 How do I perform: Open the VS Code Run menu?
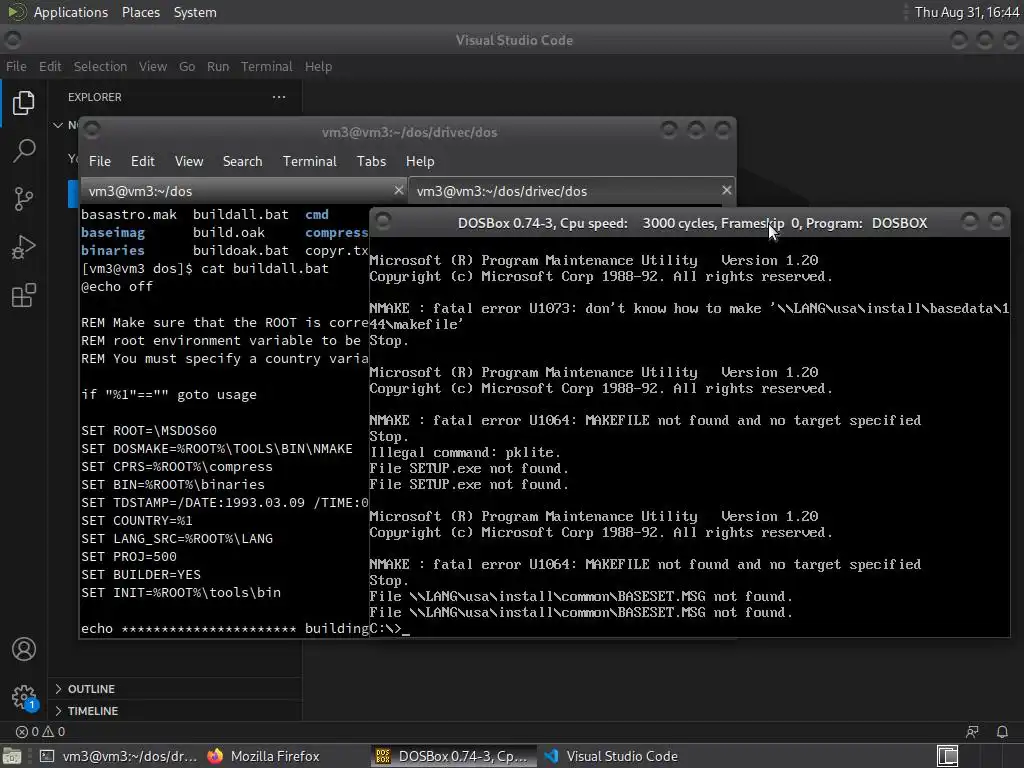pos(218,67)
